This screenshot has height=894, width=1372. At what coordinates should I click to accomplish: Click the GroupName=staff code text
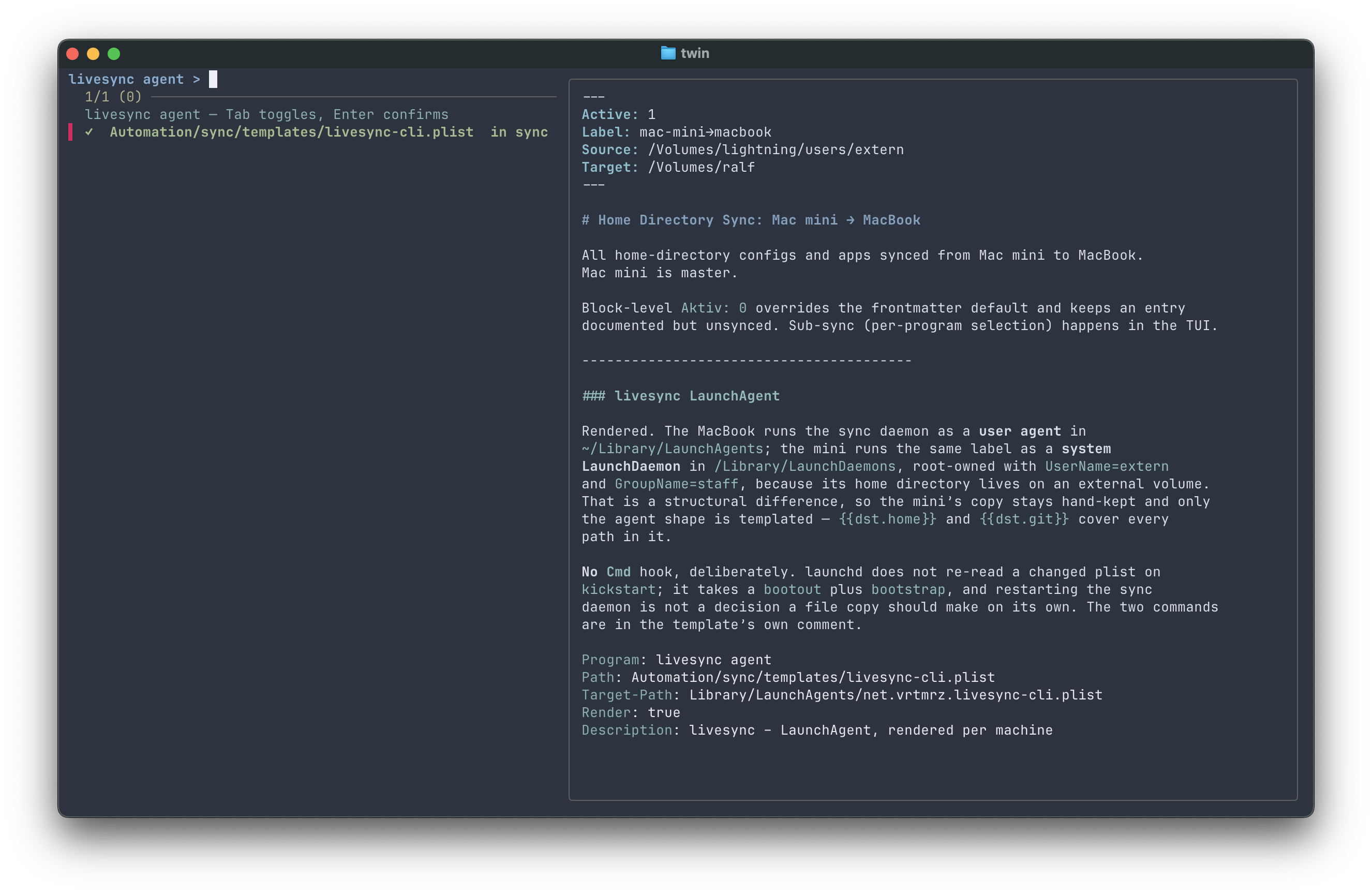(676, 484)
